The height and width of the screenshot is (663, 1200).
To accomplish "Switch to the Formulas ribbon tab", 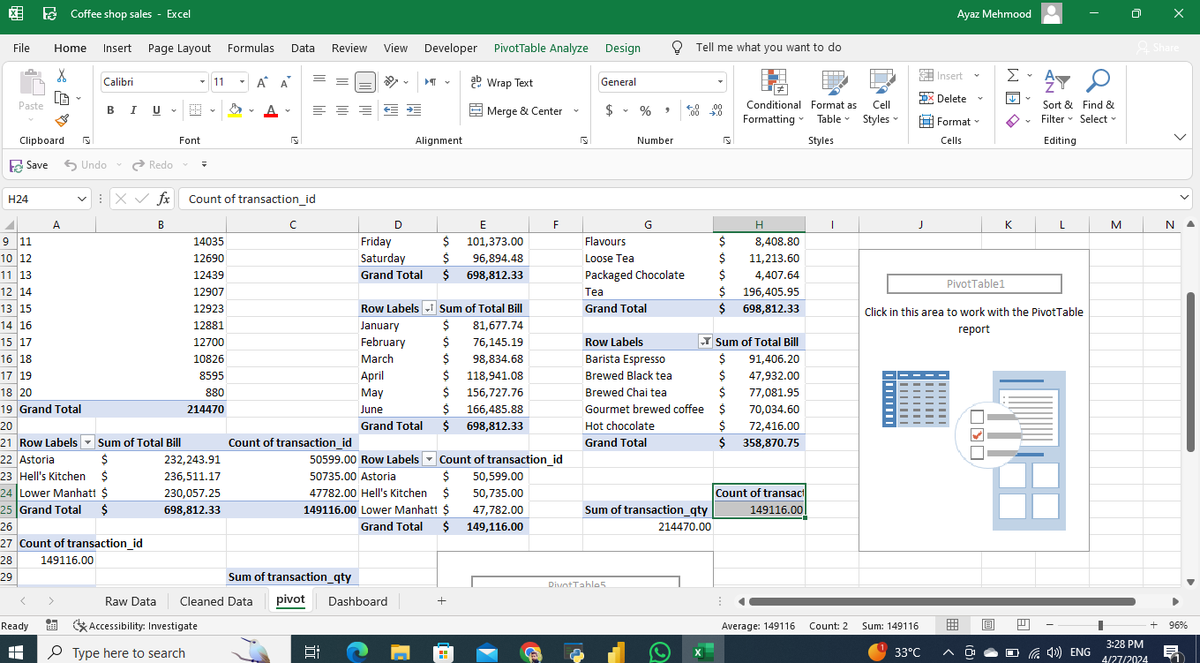I will pos(251,47).
